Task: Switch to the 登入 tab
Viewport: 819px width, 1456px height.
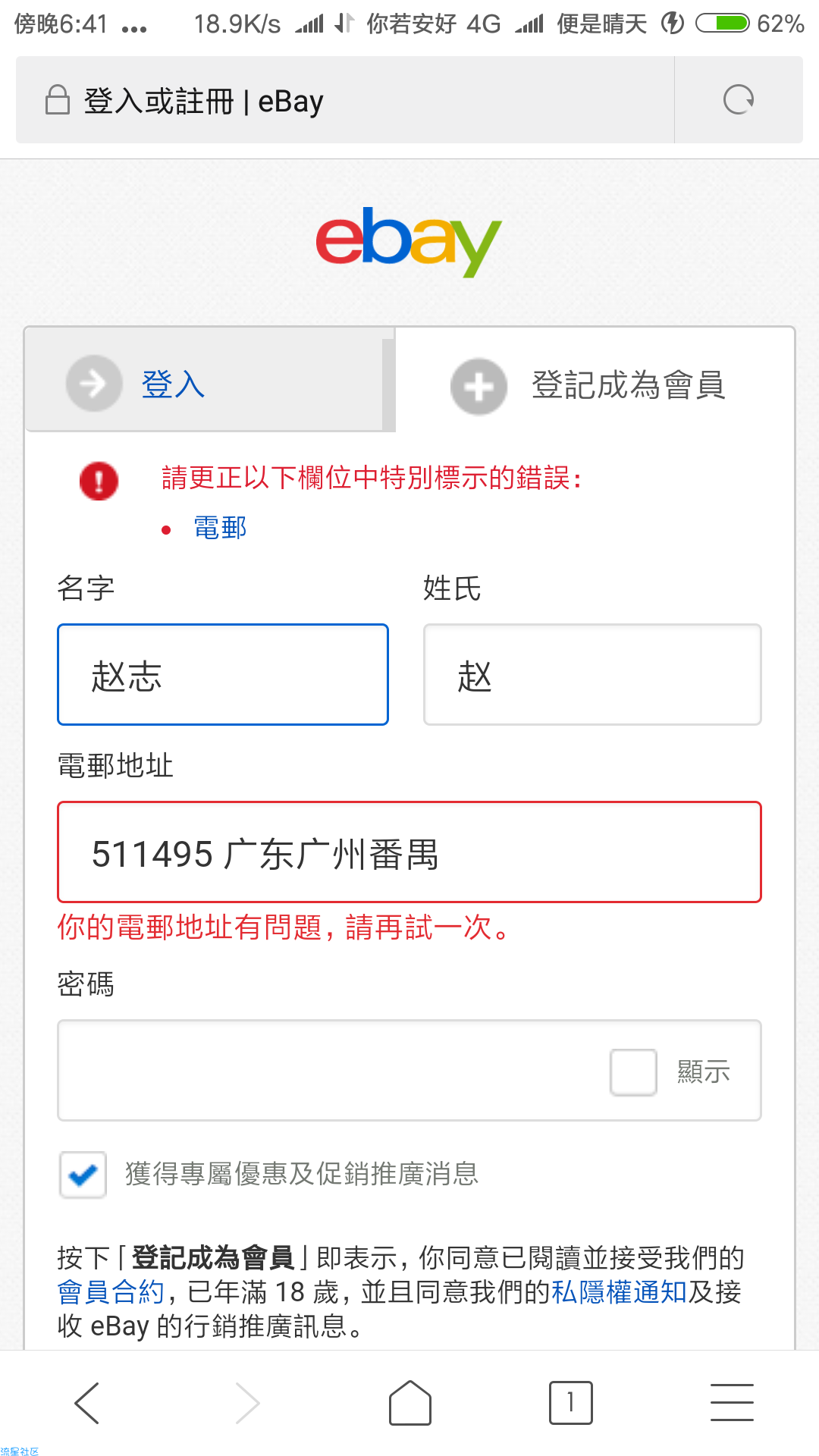Action: 204,383
